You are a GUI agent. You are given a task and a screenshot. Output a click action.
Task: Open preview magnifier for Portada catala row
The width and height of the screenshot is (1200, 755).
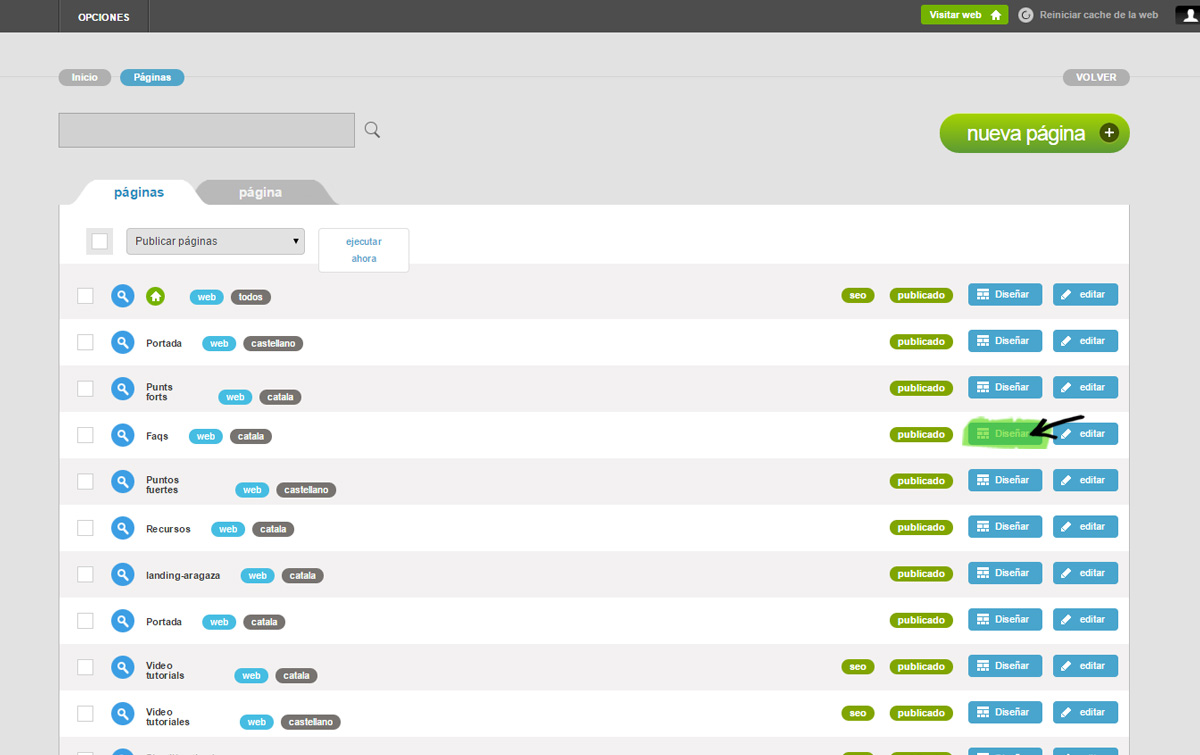122,621
